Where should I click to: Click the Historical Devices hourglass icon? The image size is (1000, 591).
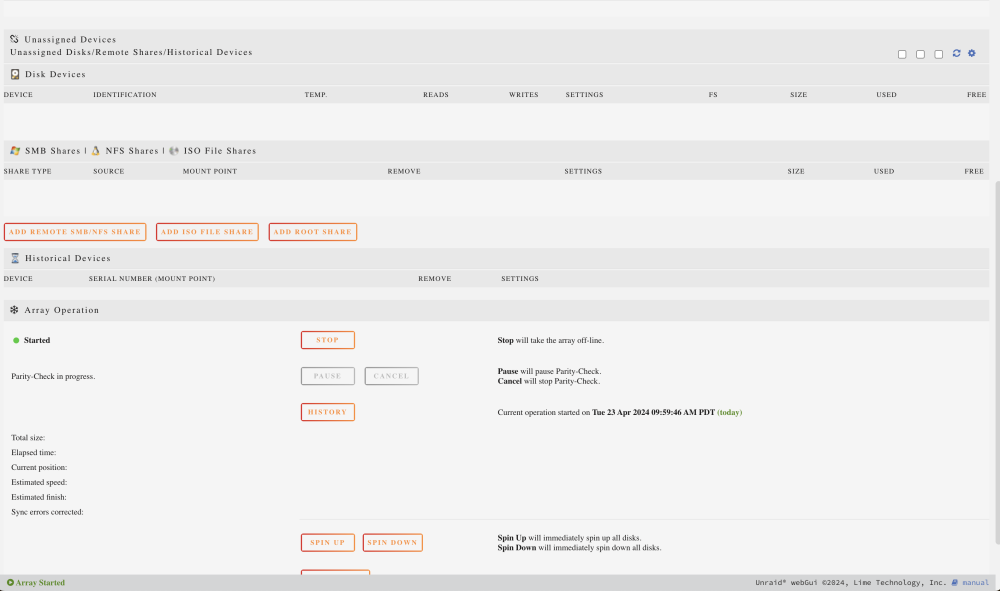(x=15, y=258)
